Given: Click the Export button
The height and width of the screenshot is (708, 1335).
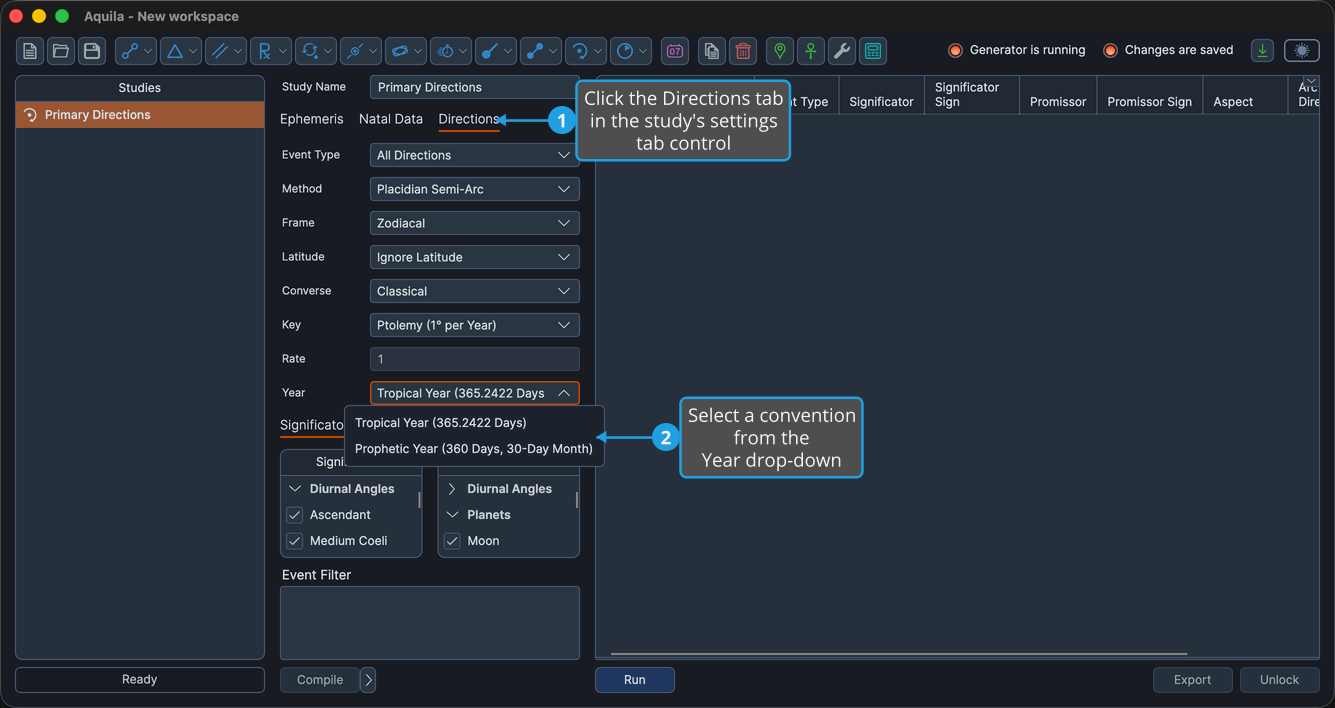Looking at the screenshot, I should (x=1193, y=680).
